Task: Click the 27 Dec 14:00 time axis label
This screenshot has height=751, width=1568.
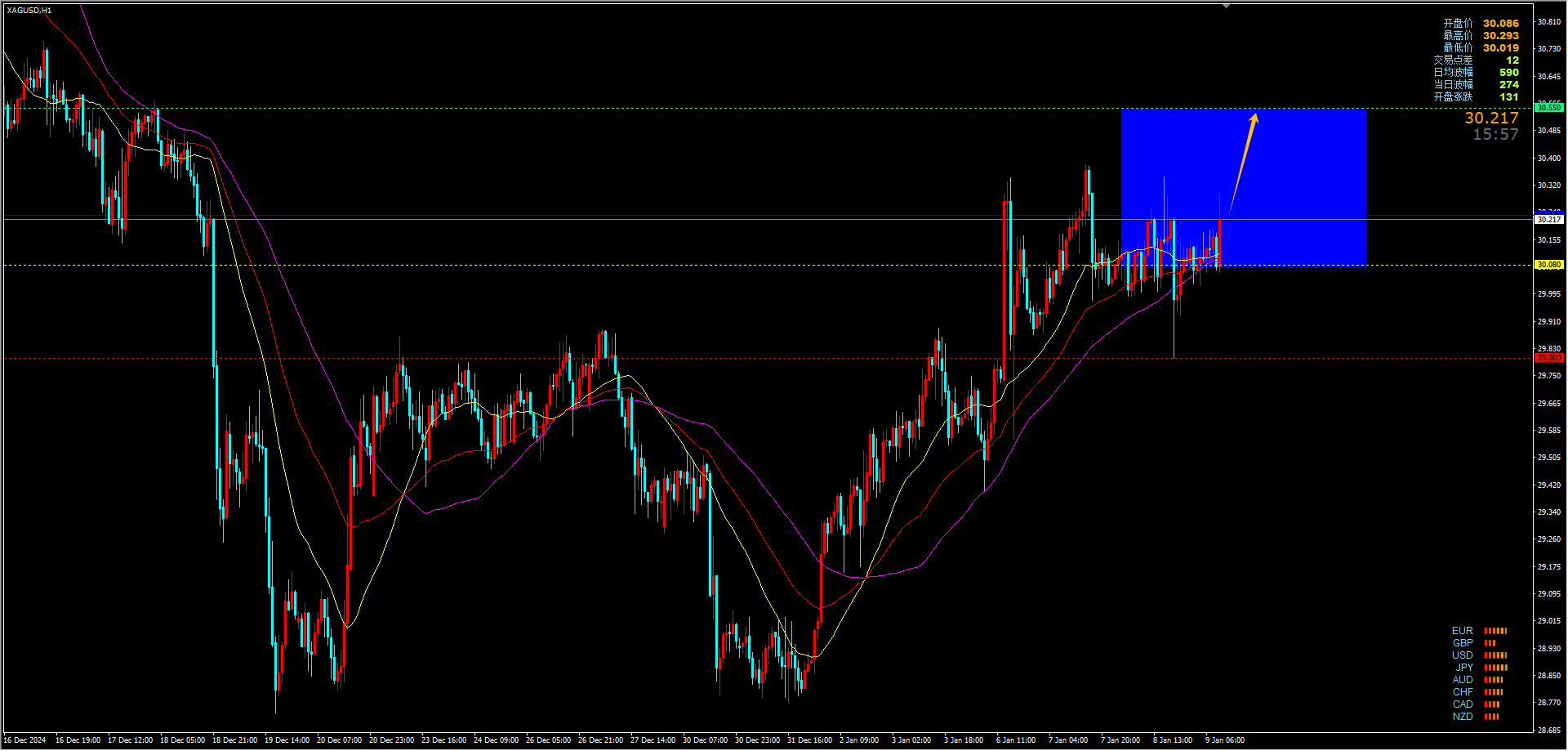Action: pyautogui.click(x=653, y=740)
